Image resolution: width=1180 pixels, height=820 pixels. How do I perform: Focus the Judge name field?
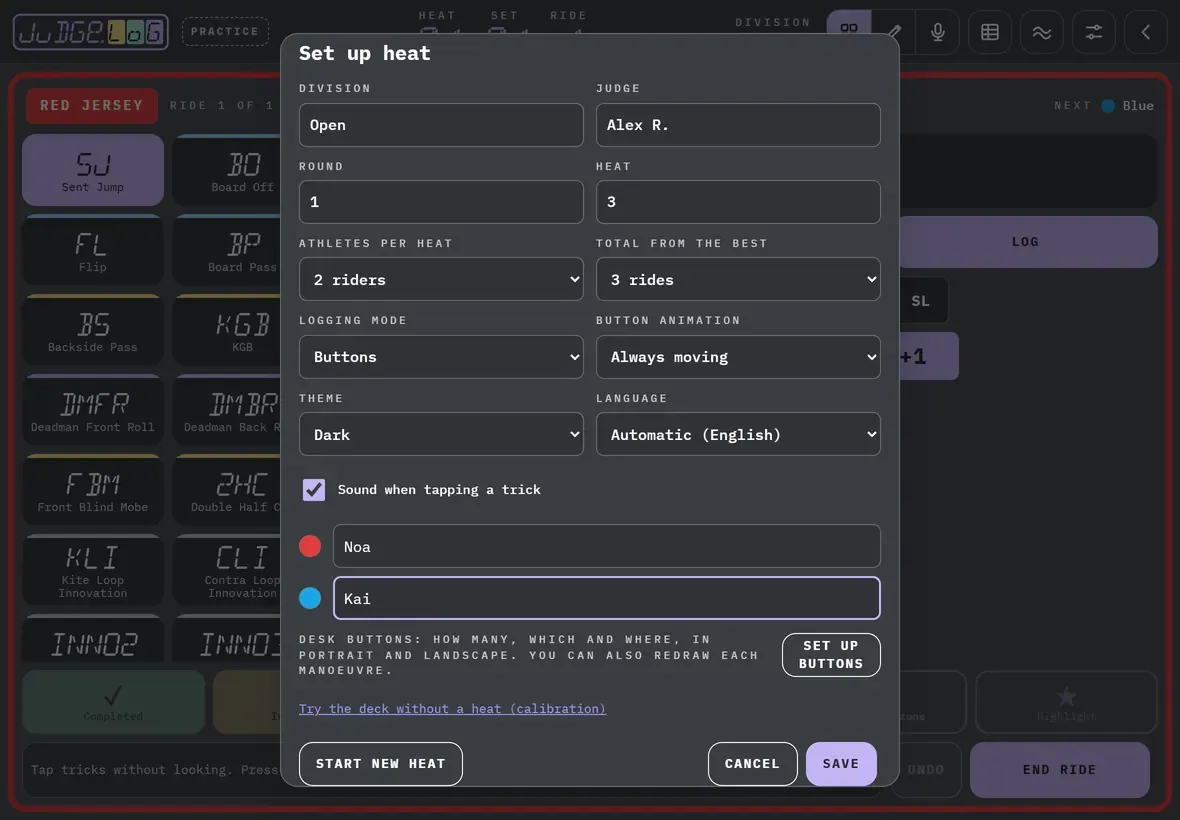coord(738,125)
